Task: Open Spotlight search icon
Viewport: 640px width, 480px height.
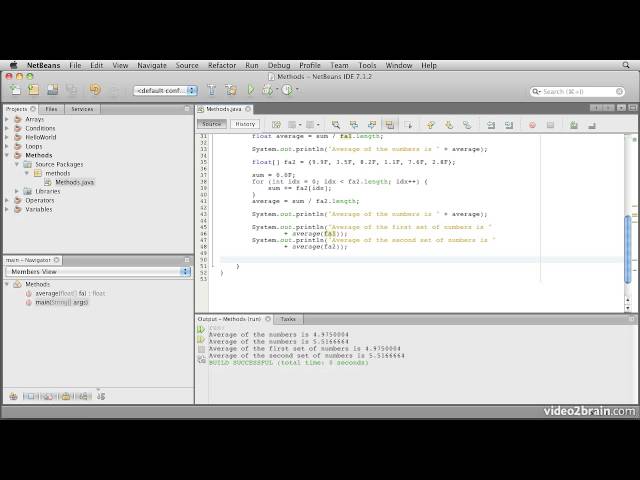Action: coord(626,65)
